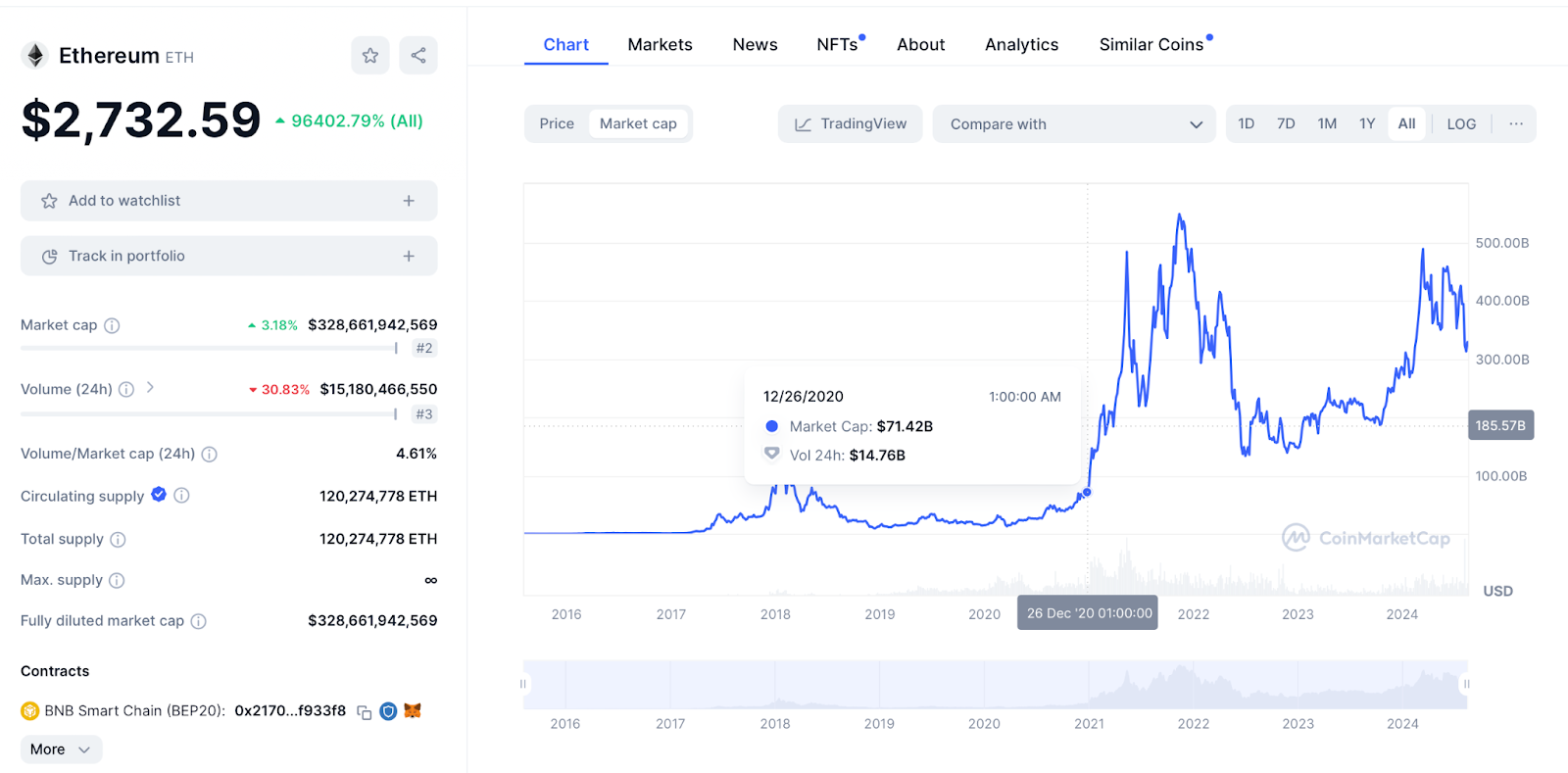The width and height of the screenshot is (1568, 773).
Task: Click the Circulating supply info icon
Action: coord(181,496)
